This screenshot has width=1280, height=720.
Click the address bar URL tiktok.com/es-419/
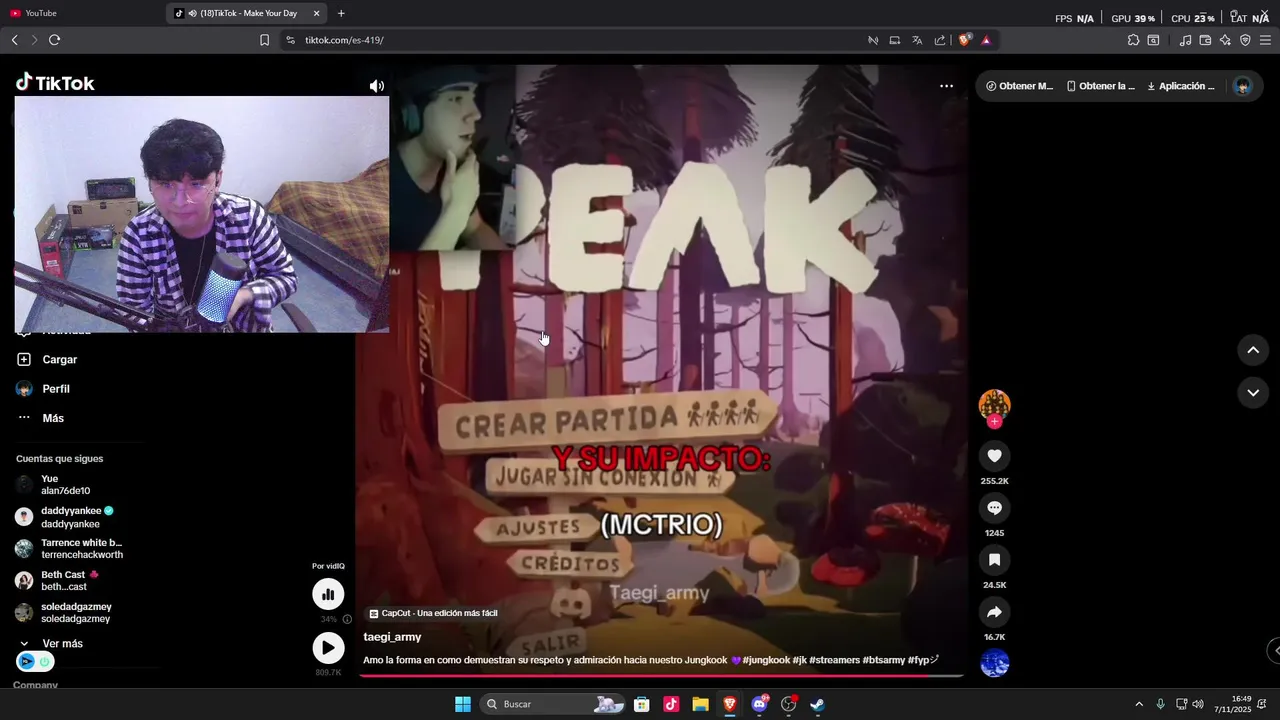(344, 40)
